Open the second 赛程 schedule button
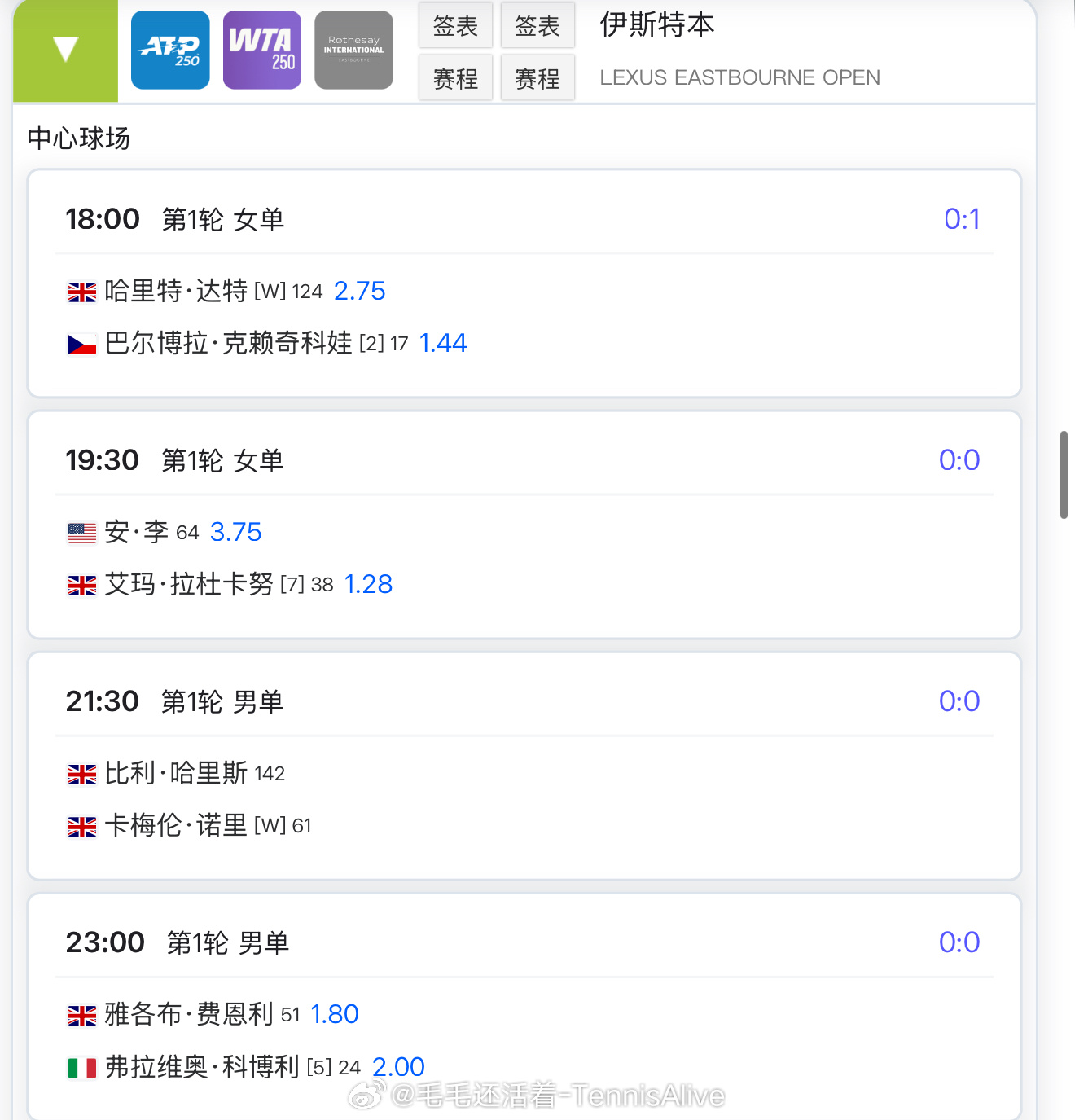 pyautogui.click(x=537, y=78)
